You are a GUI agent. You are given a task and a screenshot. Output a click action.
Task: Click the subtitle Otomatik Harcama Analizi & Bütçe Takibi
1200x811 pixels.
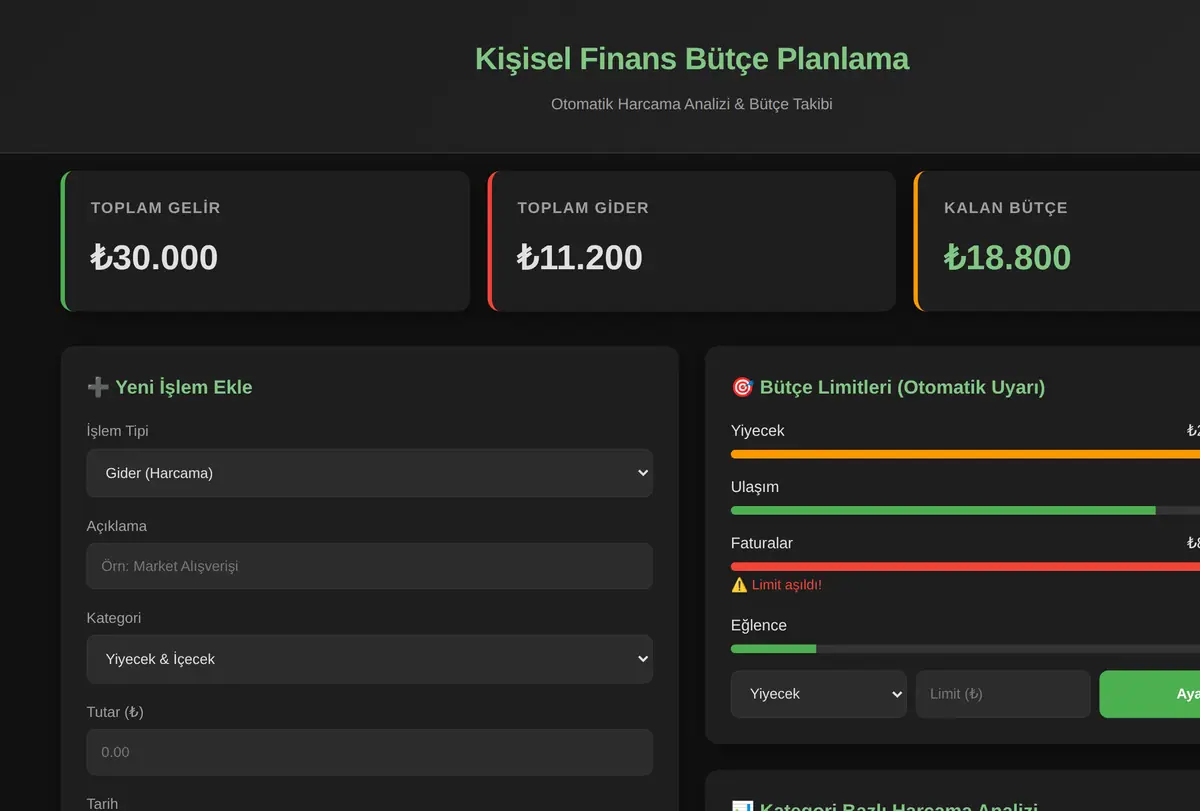pos(692,104)
